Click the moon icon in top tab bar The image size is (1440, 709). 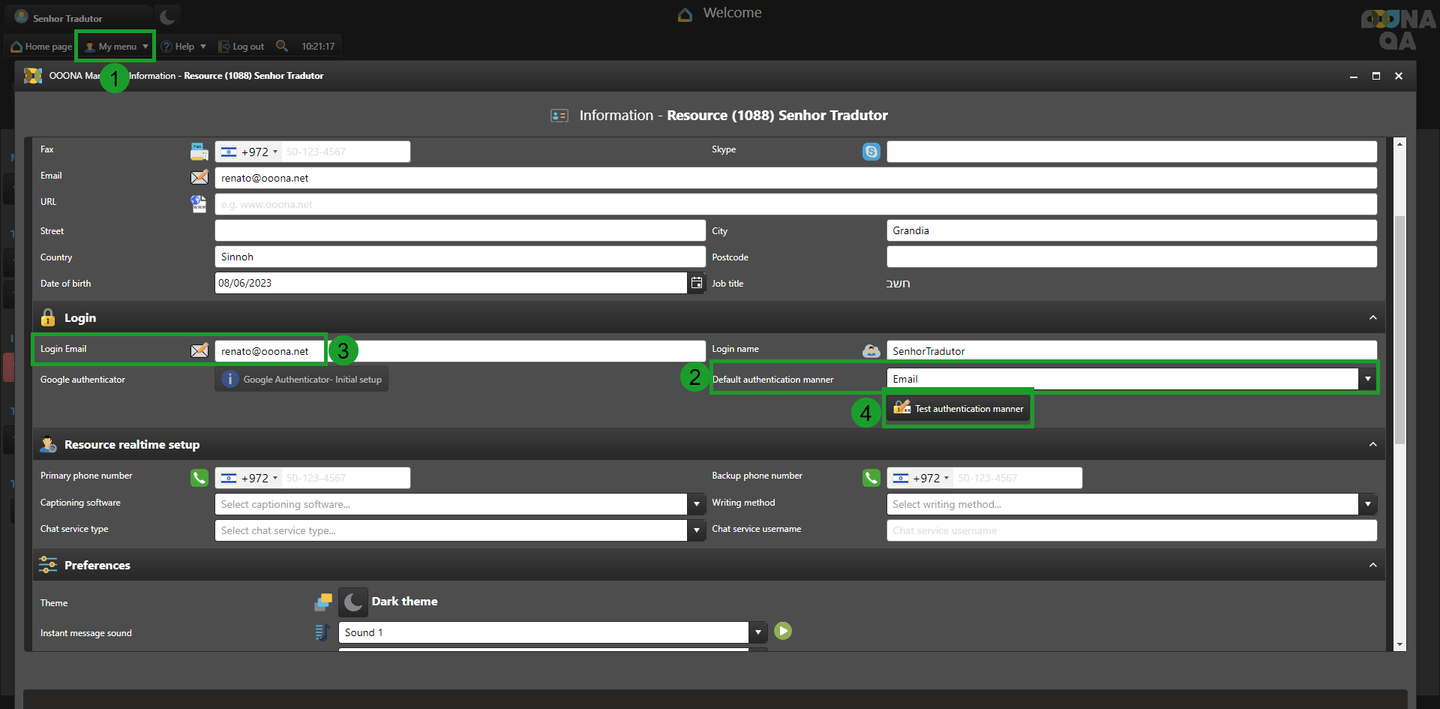(x=168, y=17)
